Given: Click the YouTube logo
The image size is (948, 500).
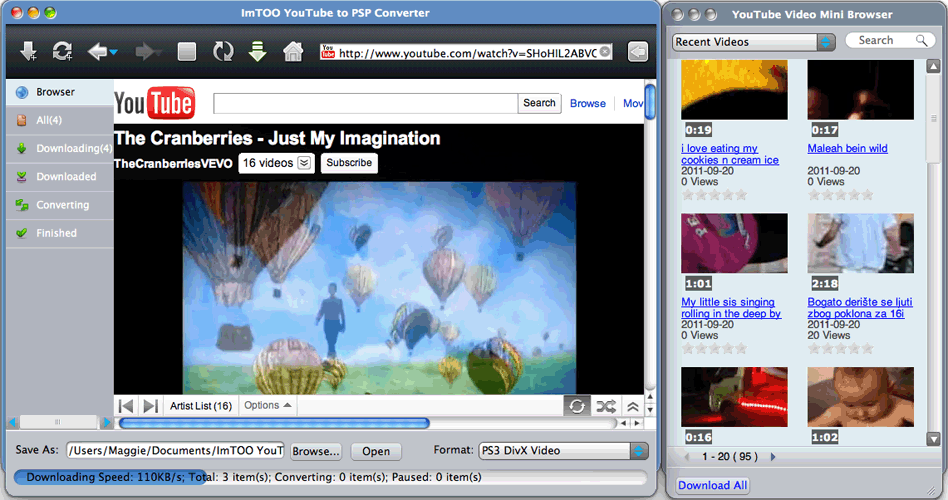Looking at the screenshot, I should (x=155, y=103).
